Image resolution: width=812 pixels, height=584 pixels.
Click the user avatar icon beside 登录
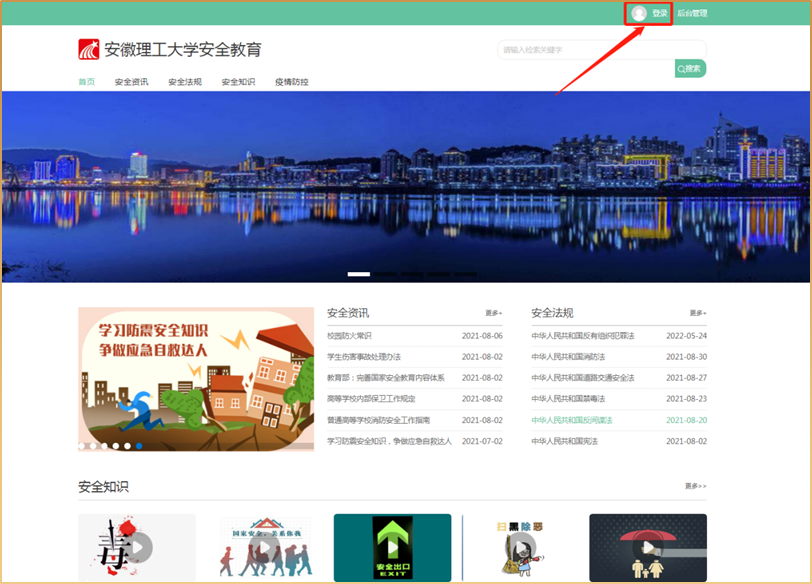click(639, 14)
